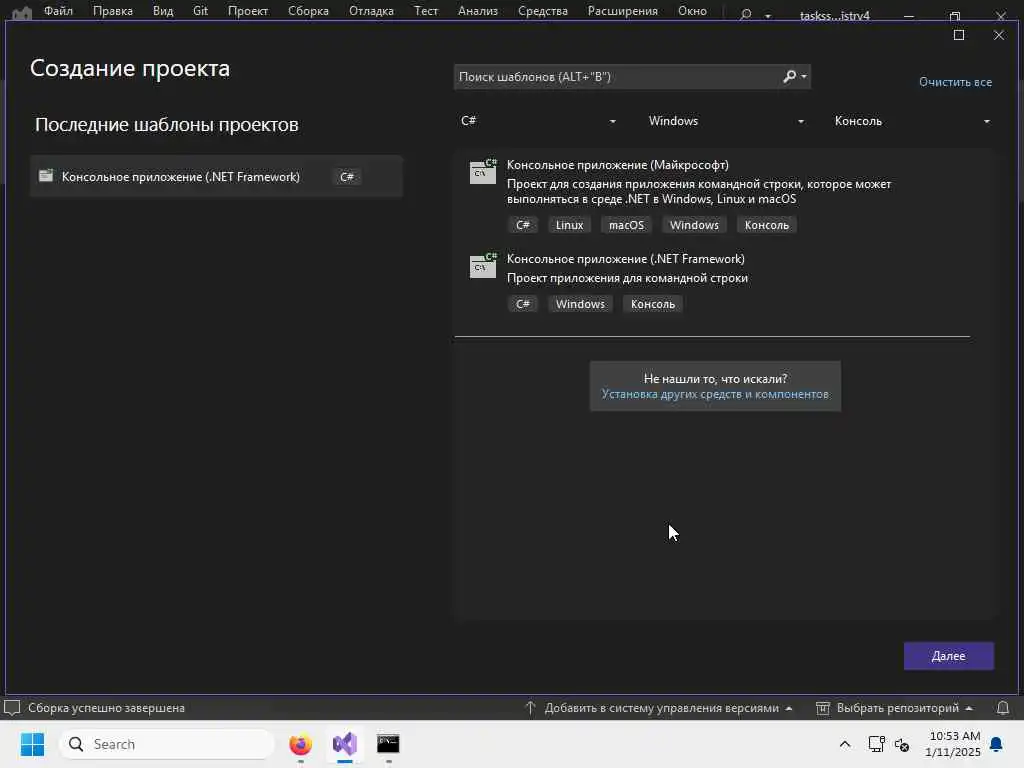Open the Git menu
The height and width of the screenshot is (768, 1024).
pos(200,10)
